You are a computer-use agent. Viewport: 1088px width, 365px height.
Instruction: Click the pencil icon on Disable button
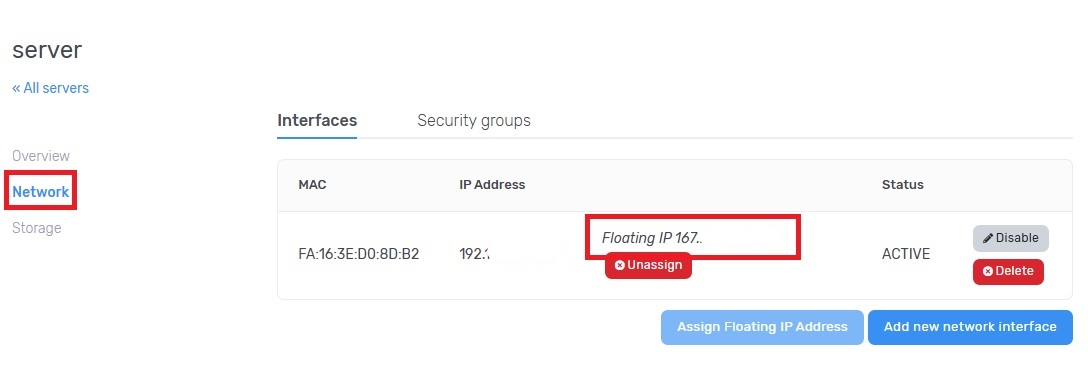[x=988, y=238]
